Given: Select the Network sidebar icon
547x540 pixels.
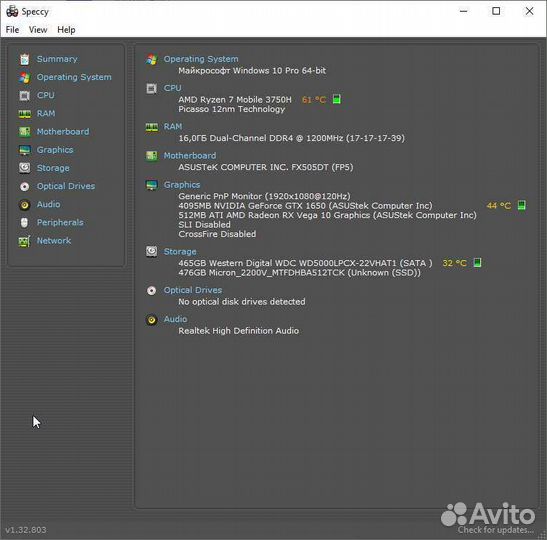Looking at the screenshot, I should click(24, 241).
